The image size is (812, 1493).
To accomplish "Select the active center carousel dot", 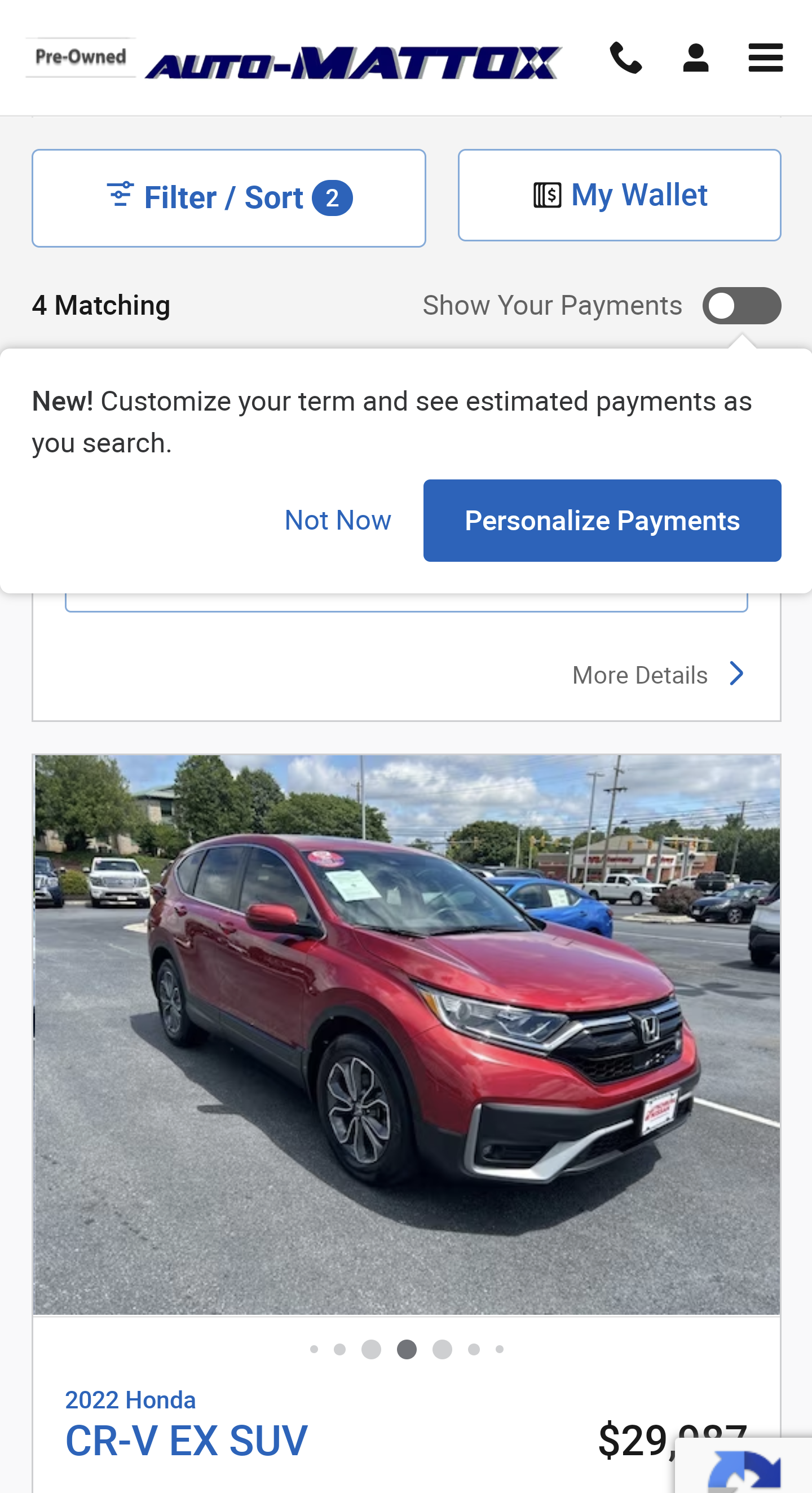I will [x=407, y=1349].
